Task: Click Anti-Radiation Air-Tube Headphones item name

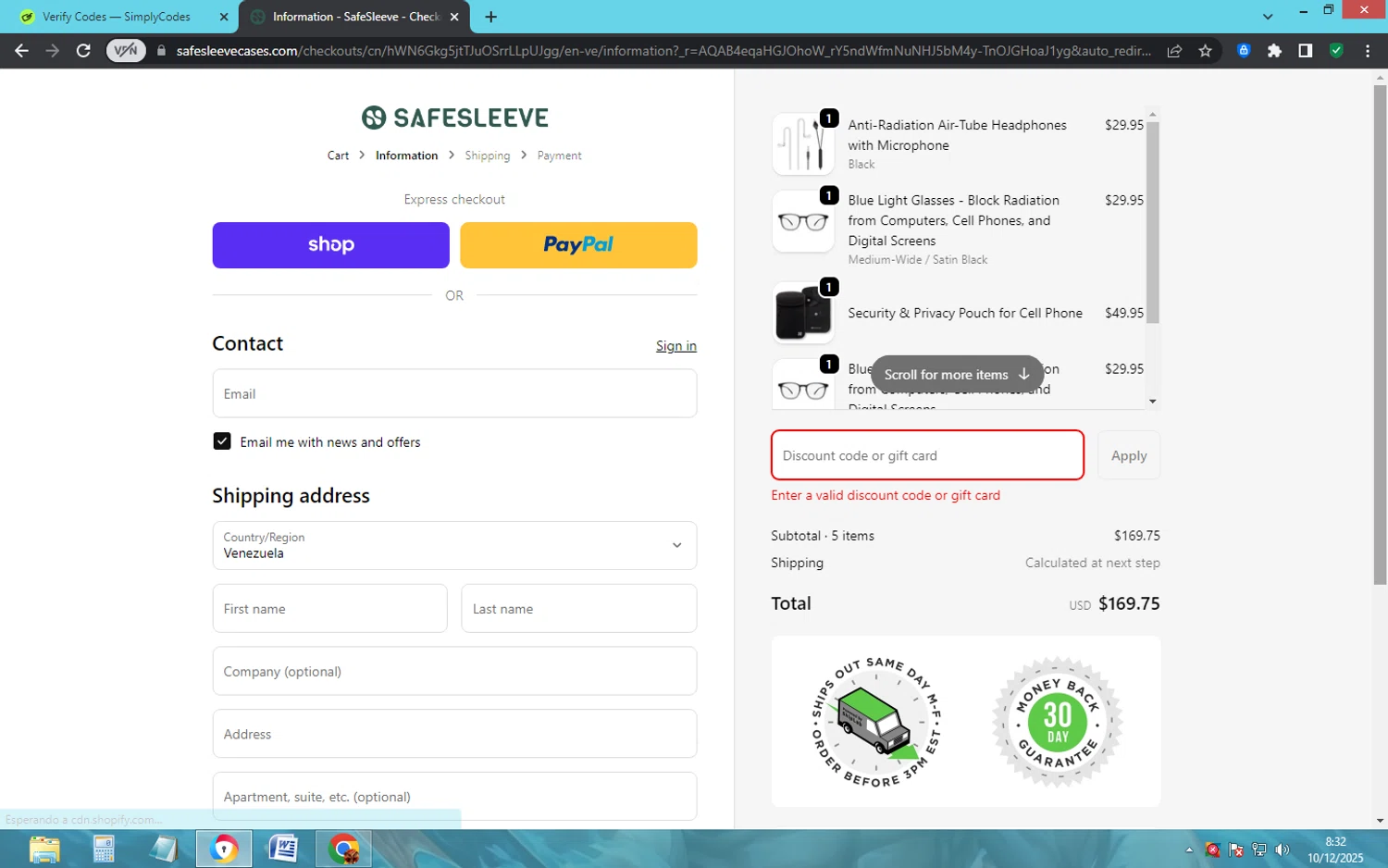Action: click(957, 135)
